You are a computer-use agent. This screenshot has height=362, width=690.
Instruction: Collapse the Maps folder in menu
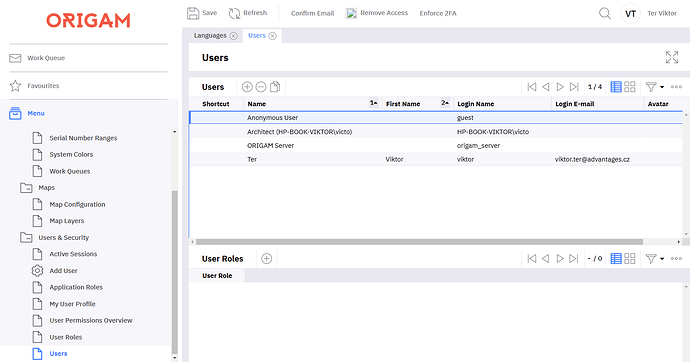tap(26, 188)
